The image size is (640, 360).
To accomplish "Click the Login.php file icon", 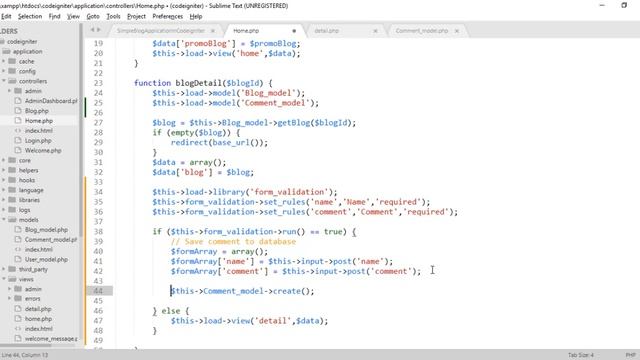I will [18, 140].
